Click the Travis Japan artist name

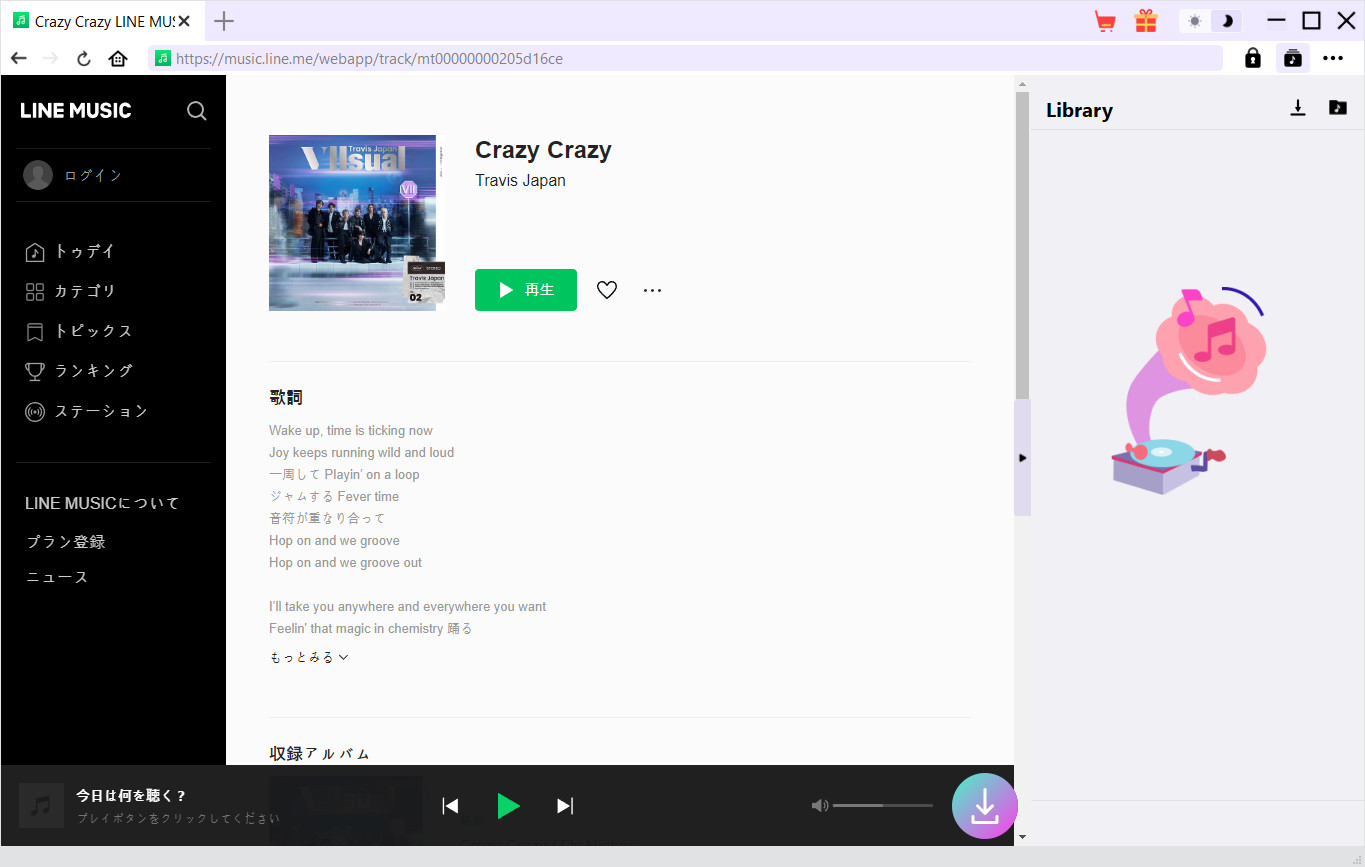(x=520, y=181)
